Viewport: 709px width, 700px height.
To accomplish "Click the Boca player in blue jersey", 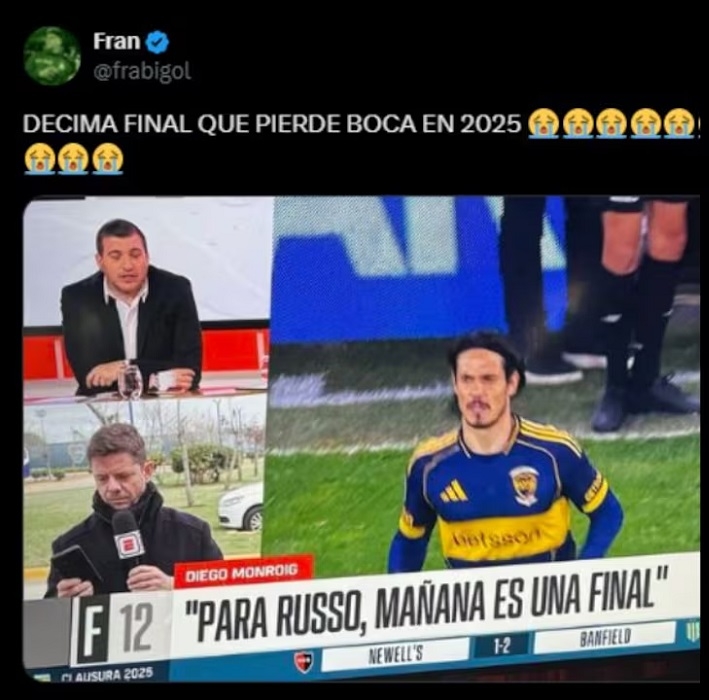I will (504, 454).
